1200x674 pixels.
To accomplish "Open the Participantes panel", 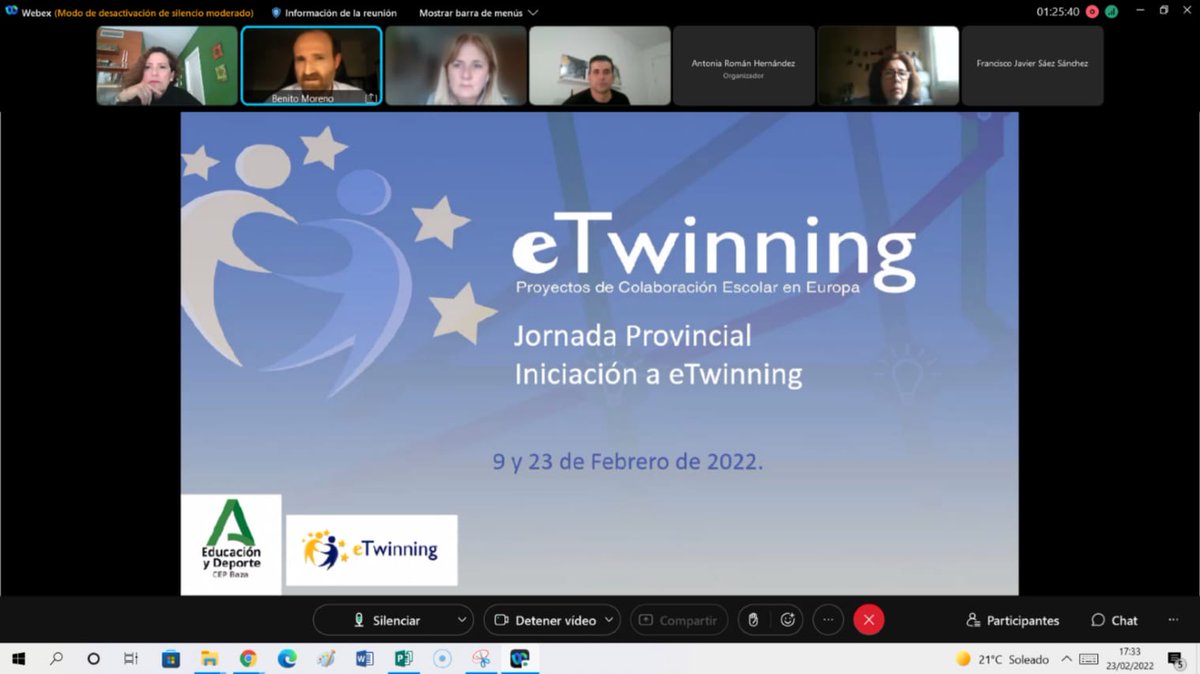I will coord(1011,619).
